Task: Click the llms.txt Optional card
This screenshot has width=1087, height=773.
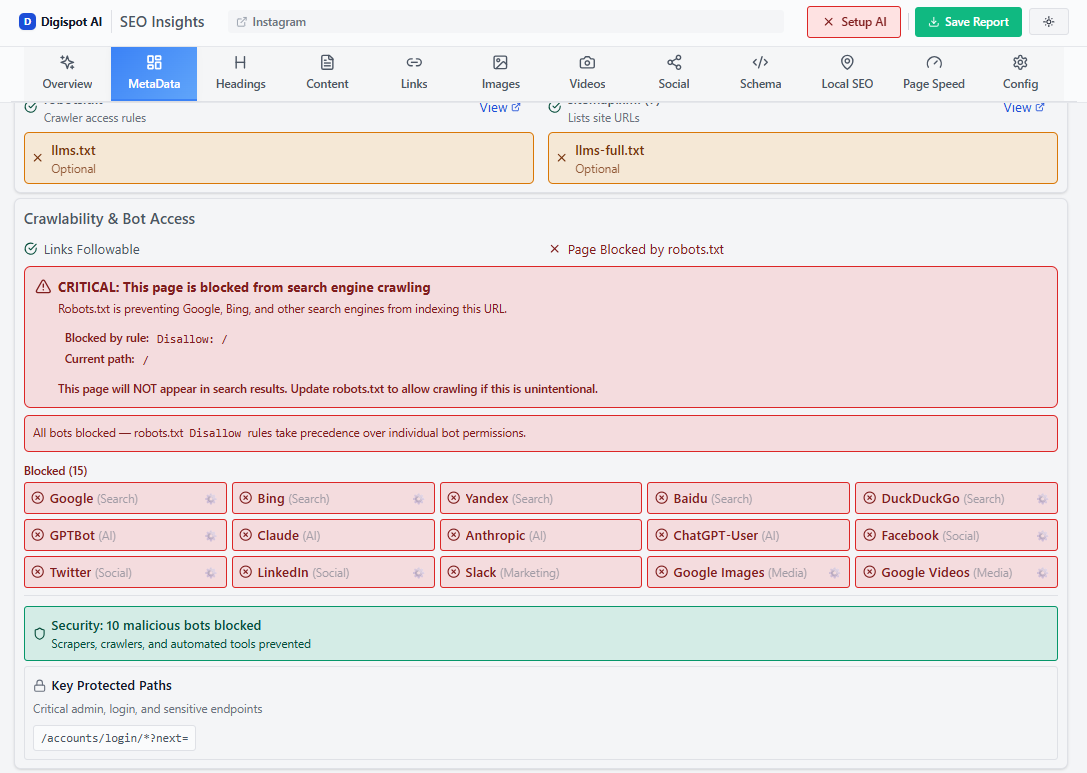Action: 279,158
